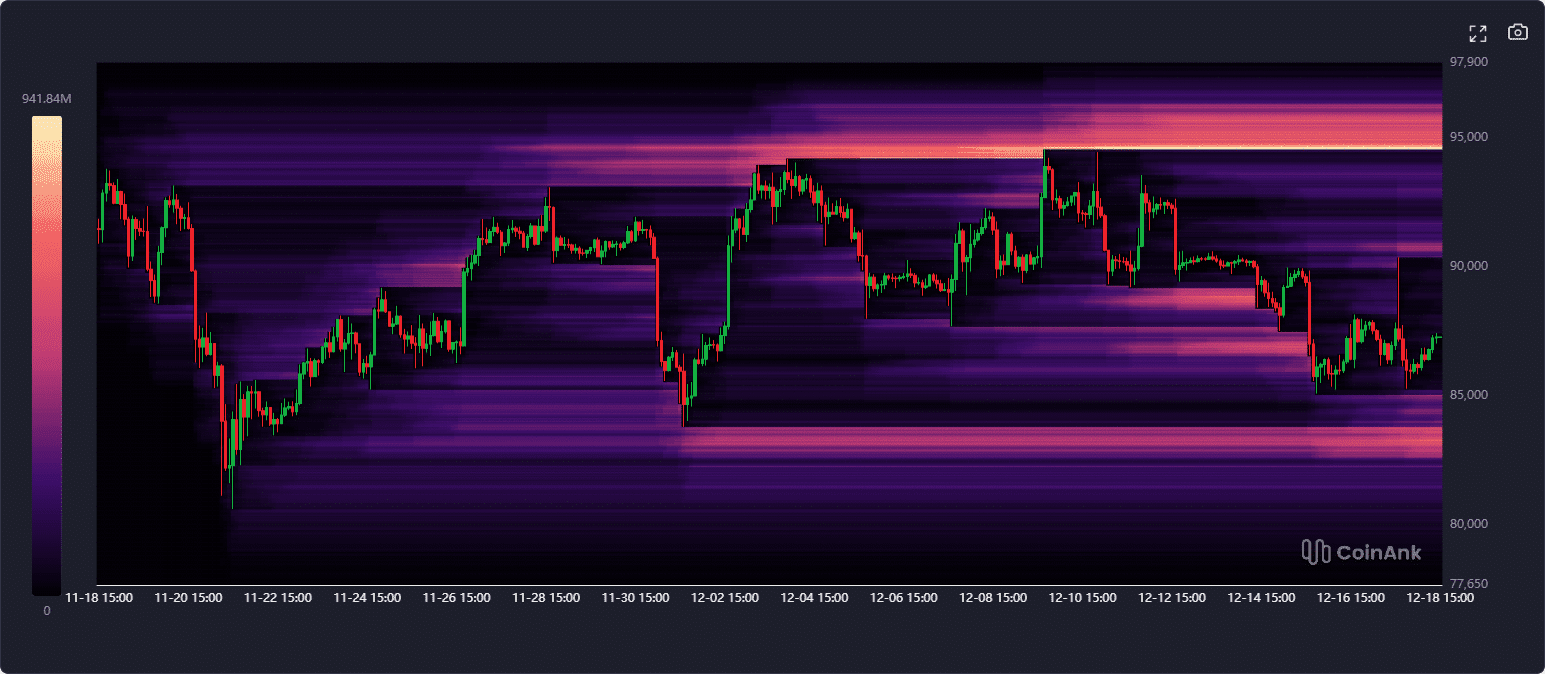Screen dimensions: 1545x674
Task: Click the 80,000 price axis label
Action: pos(1468,522)
